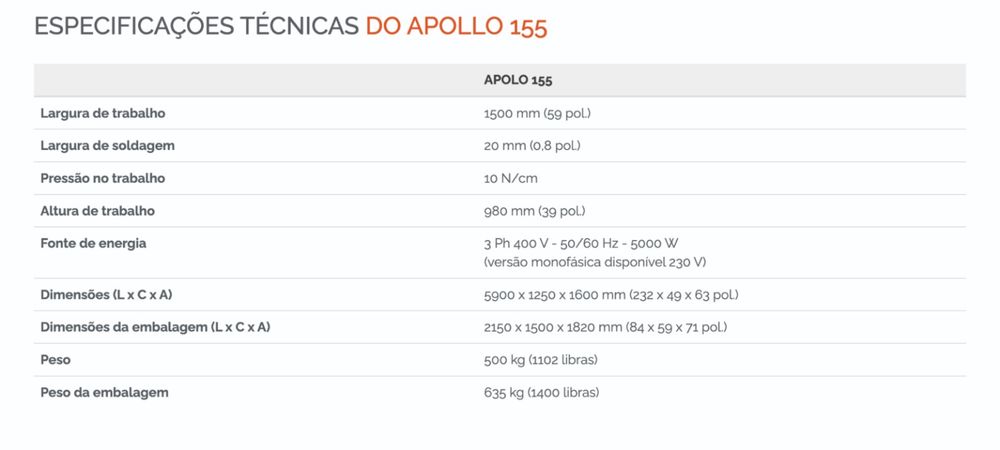Select the "500 kg (1102 libras)" weight value
The image size is (1000, 450).
point(541,360)
